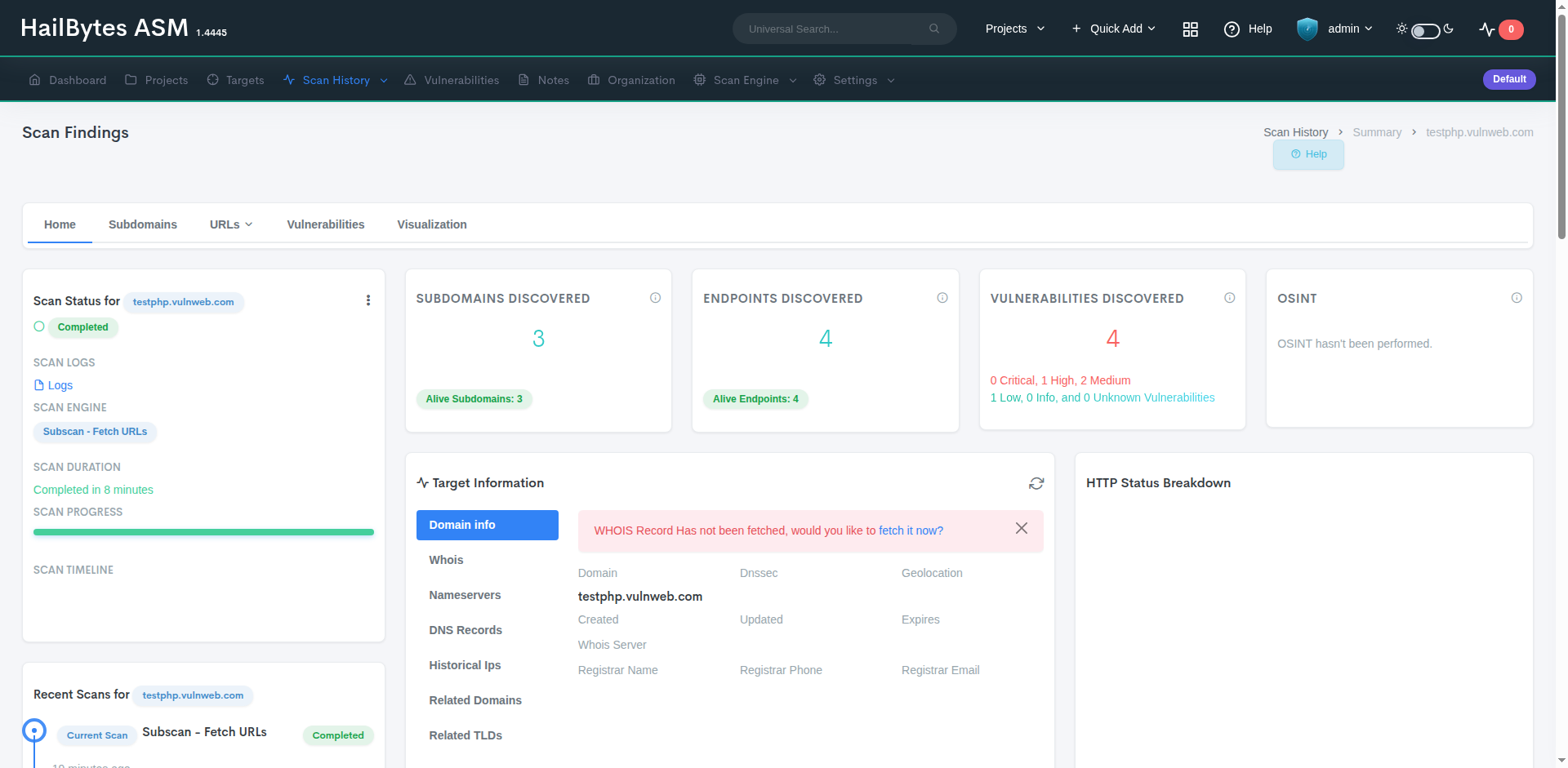Open Vulnerabilities in the navigation bar
This screenshot has height=768, width=1568.
coord(452,80)
